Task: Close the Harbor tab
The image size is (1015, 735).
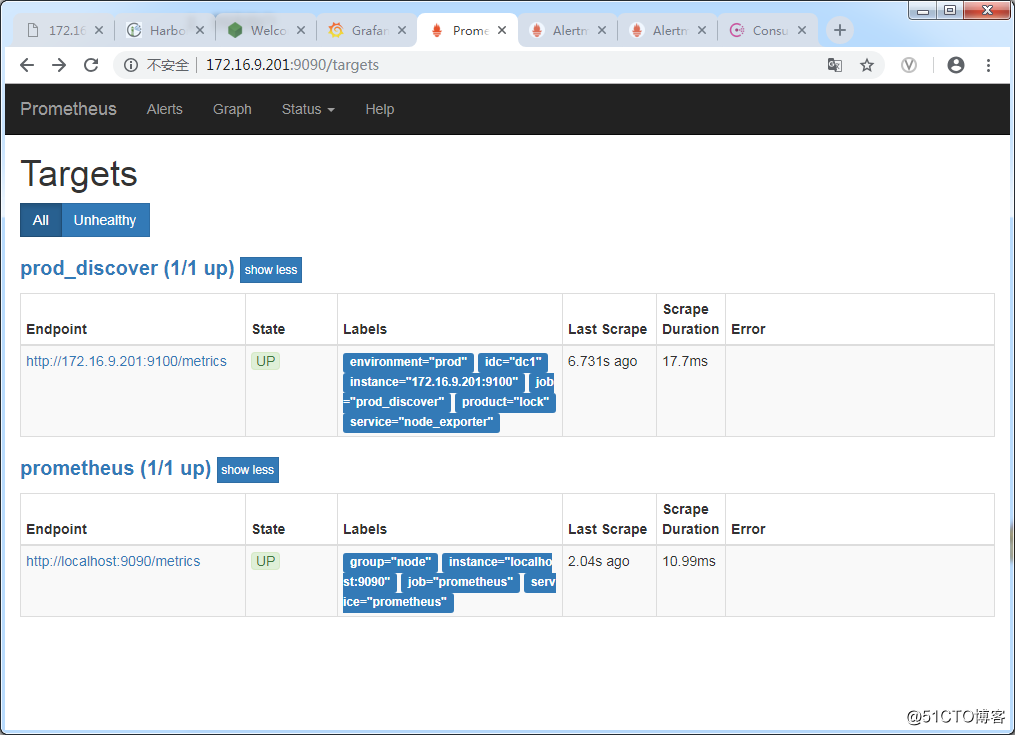Action: pos(200,30)
